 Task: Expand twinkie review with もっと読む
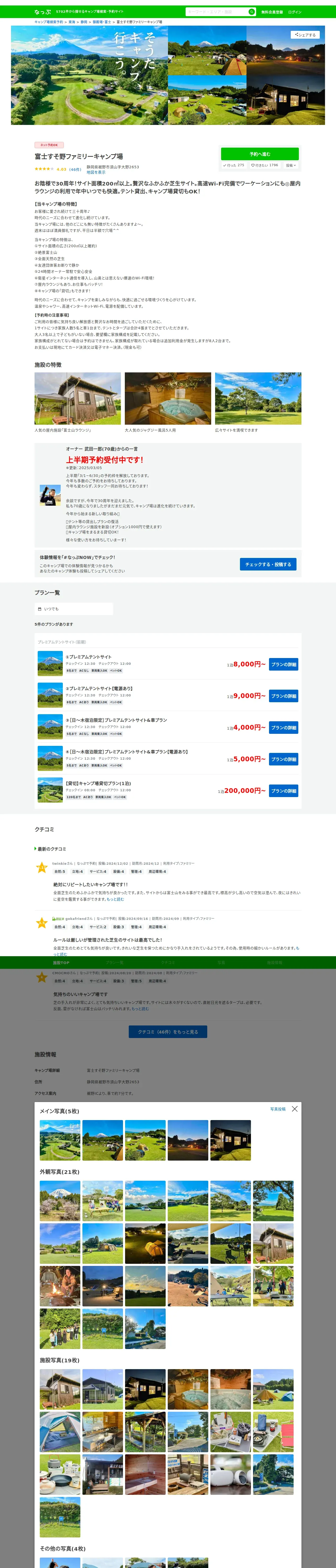click(x=115, y=899)
